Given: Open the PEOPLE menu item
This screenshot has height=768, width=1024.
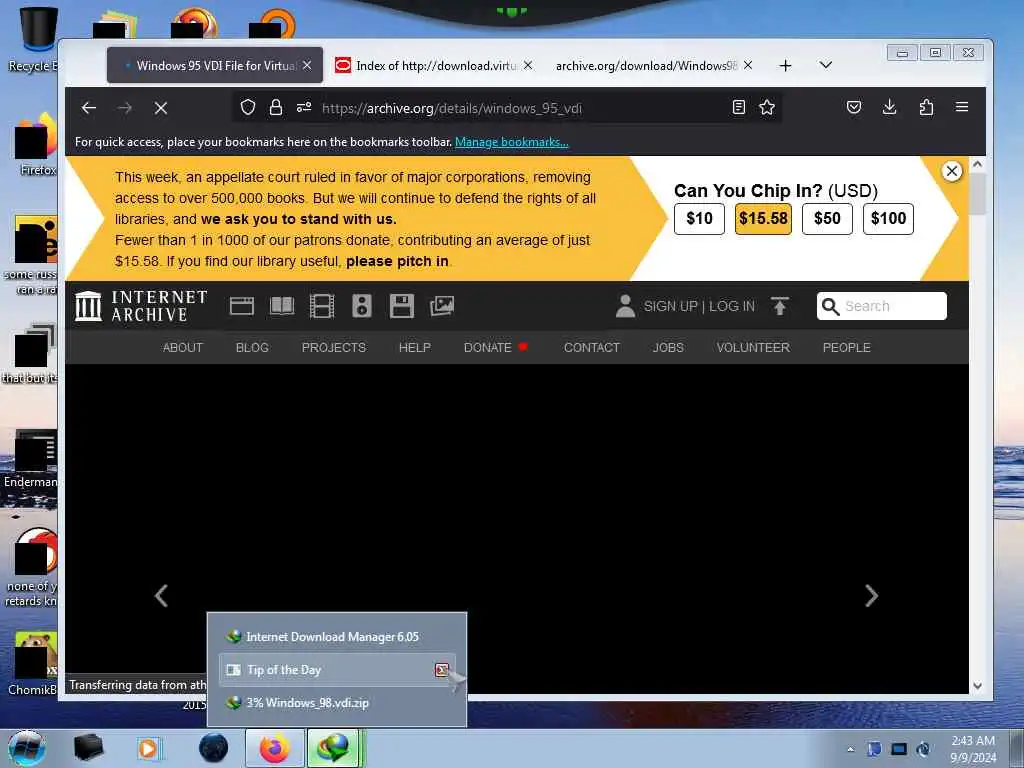Looking at the screenshot, I should 846,347.
